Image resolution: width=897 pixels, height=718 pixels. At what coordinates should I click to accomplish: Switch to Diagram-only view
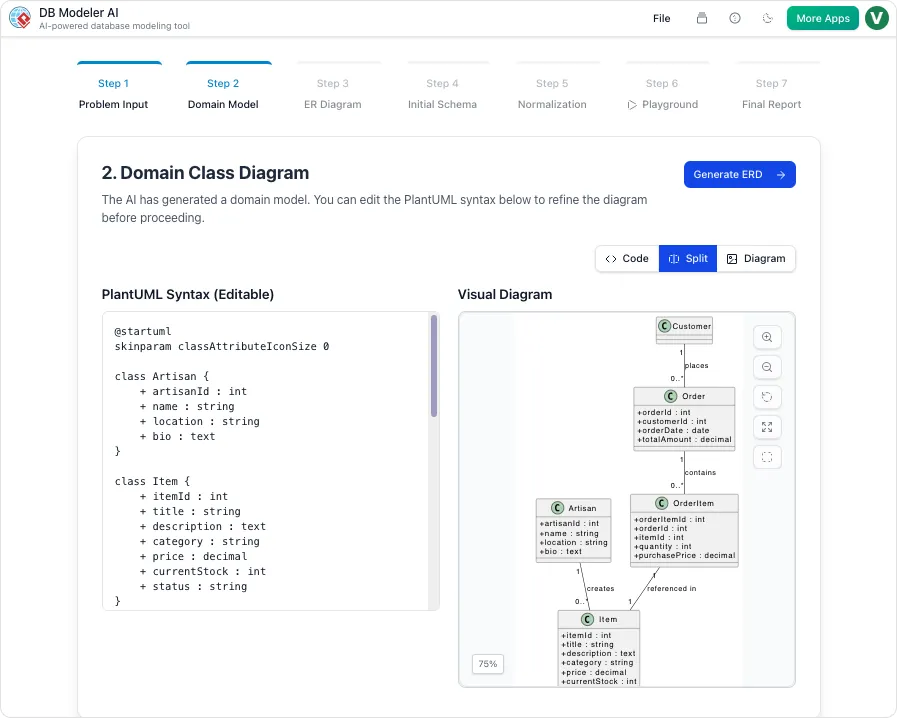[x=757, y=258]
